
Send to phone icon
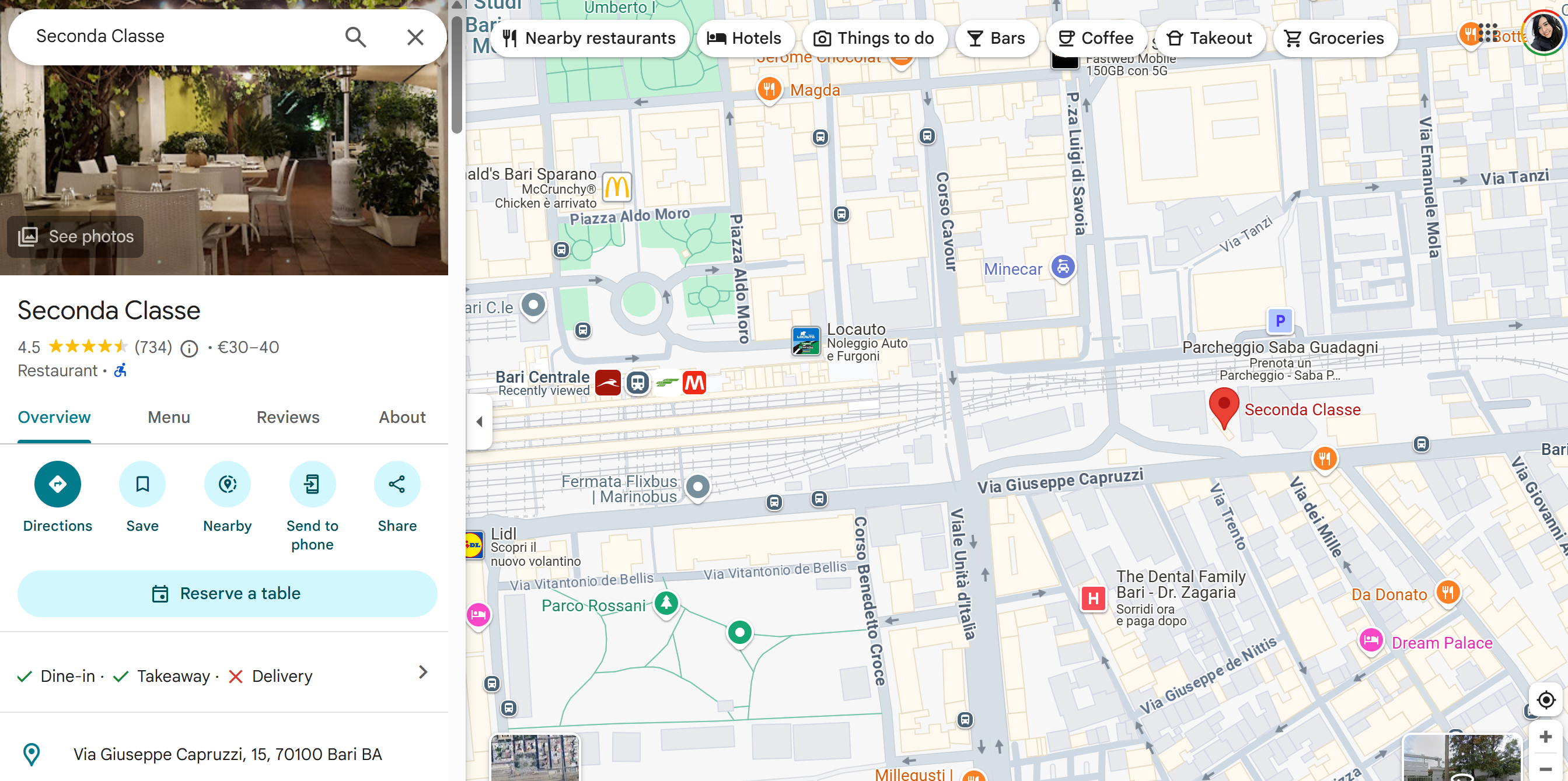(x=312, y=484)
